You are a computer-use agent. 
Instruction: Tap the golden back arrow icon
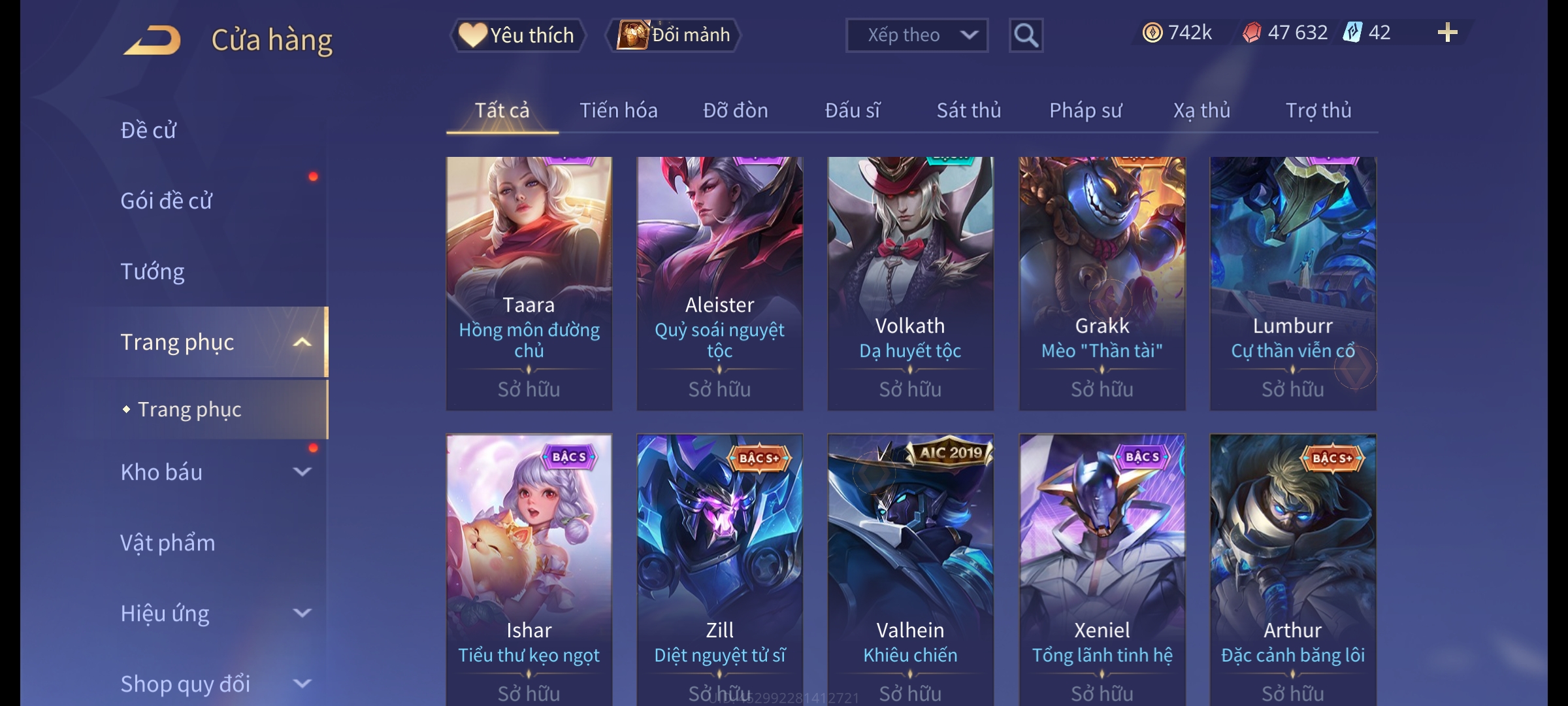pos(152,40)
